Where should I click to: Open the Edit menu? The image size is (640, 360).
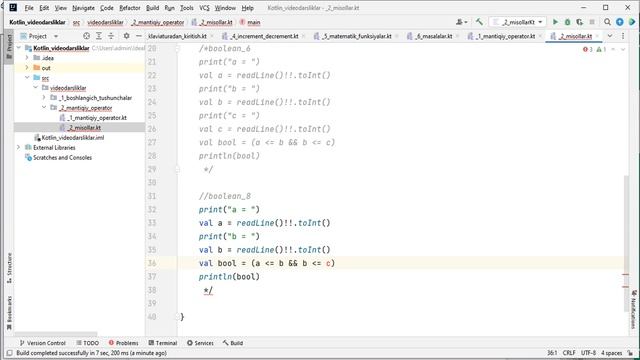pyautogui.click(x=44, y=8)
